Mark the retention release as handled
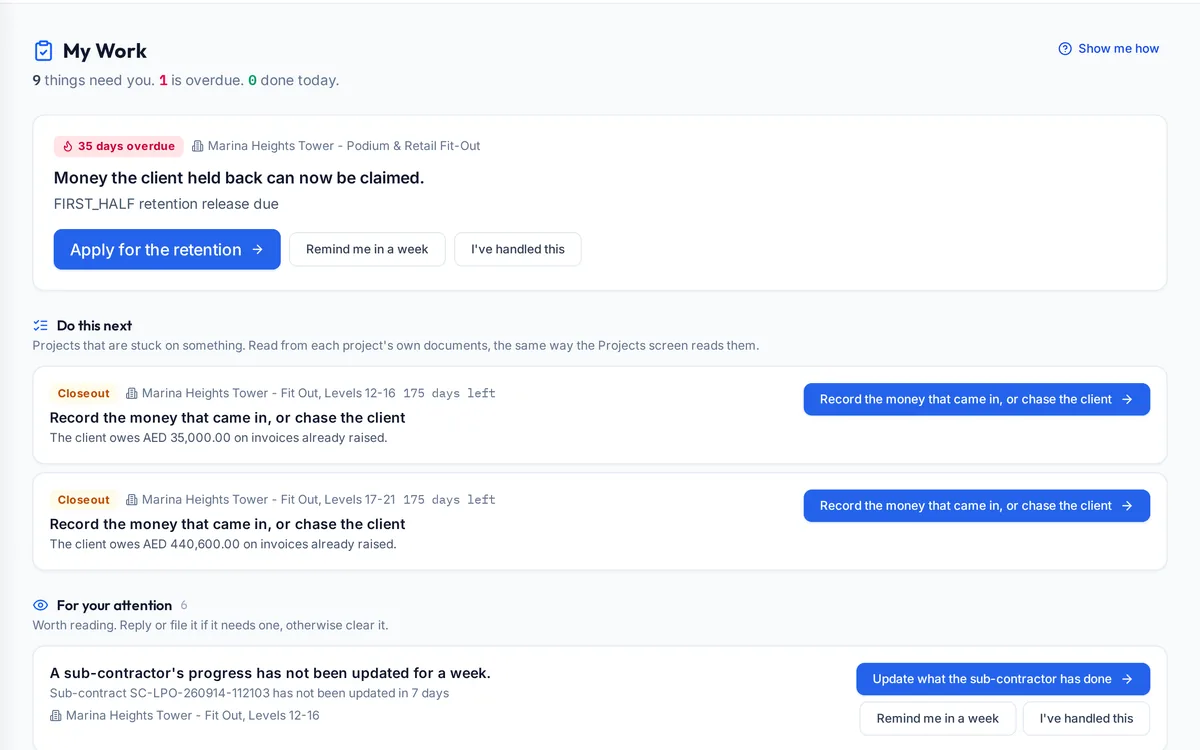The image size is (1200, 750). tap(518, 250)
